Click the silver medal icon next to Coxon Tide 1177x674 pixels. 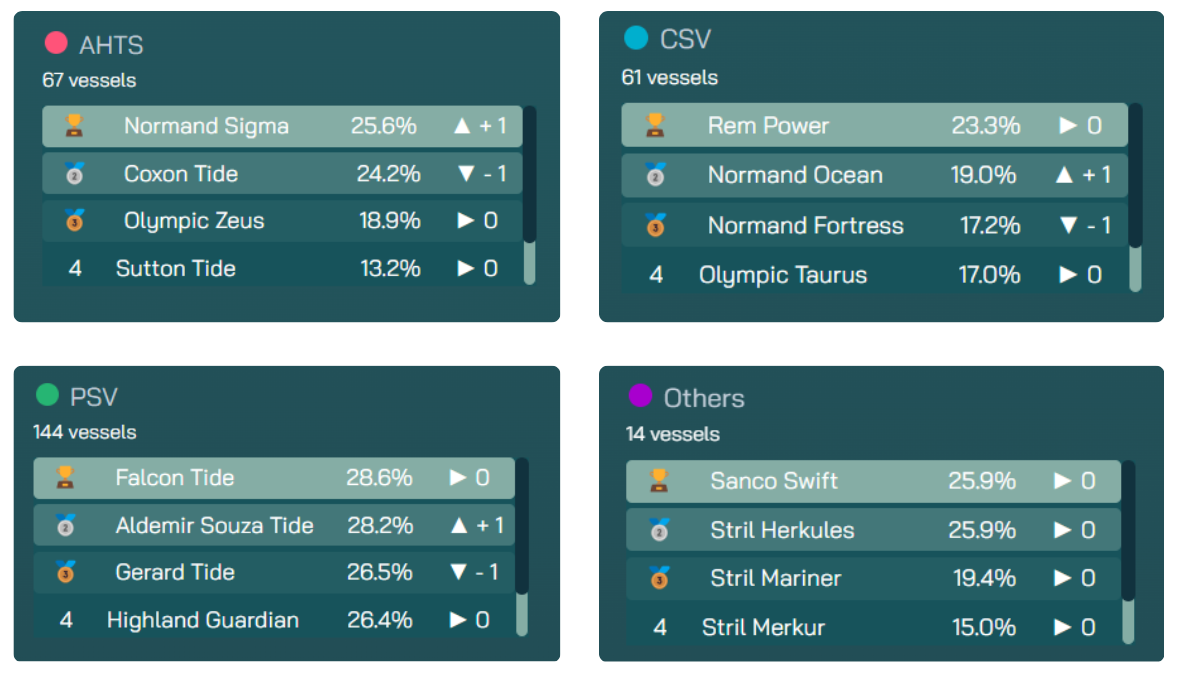pyautogui.click(x=74, y=174)
